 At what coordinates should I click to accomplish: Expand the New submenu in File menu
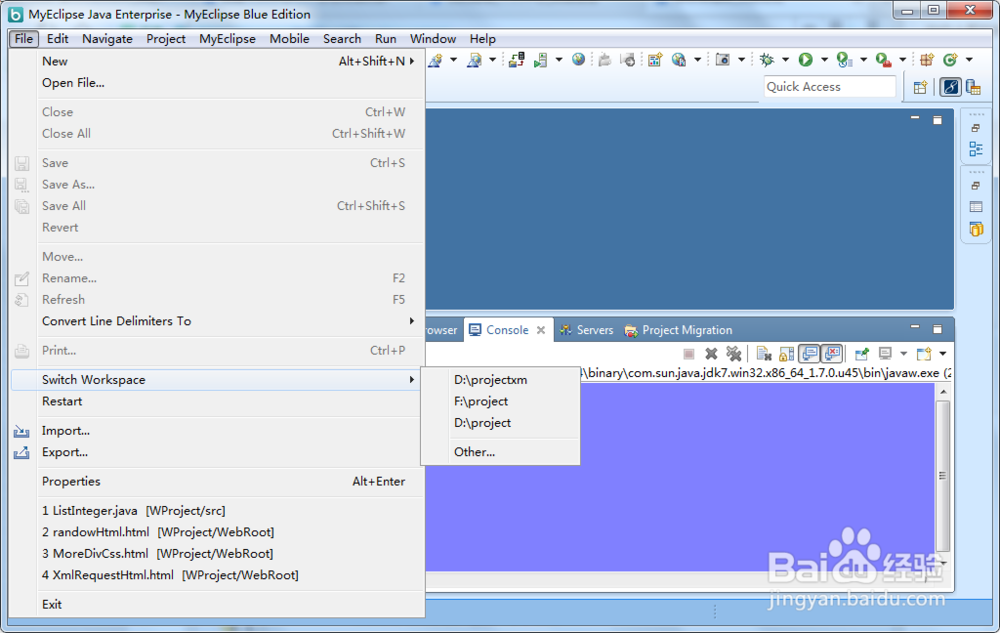[217, 61]
